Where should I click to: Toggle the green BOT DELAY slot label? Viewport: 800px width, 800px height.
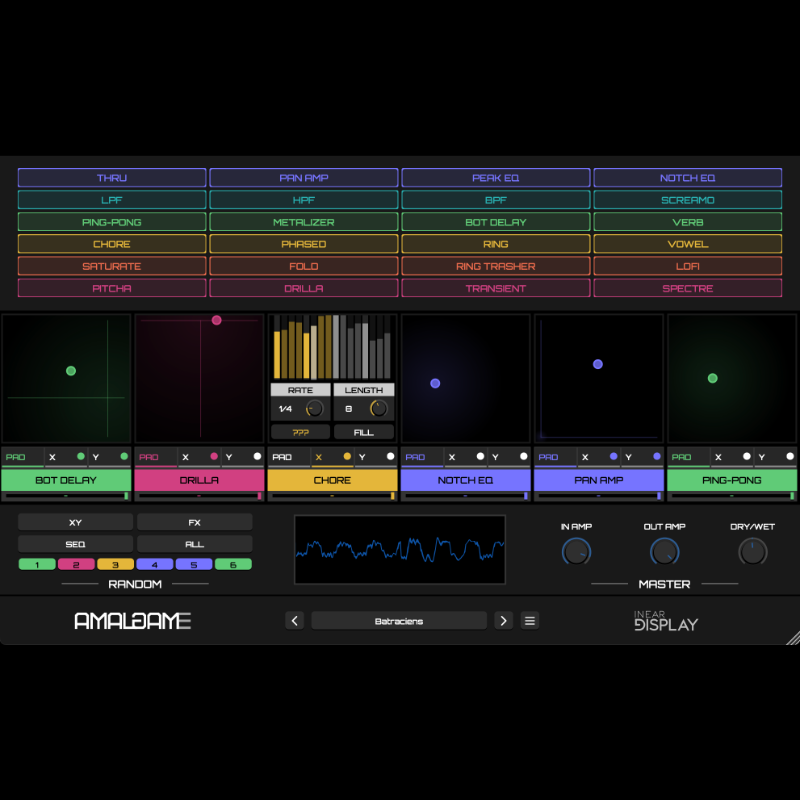click(x=66, y=480)
